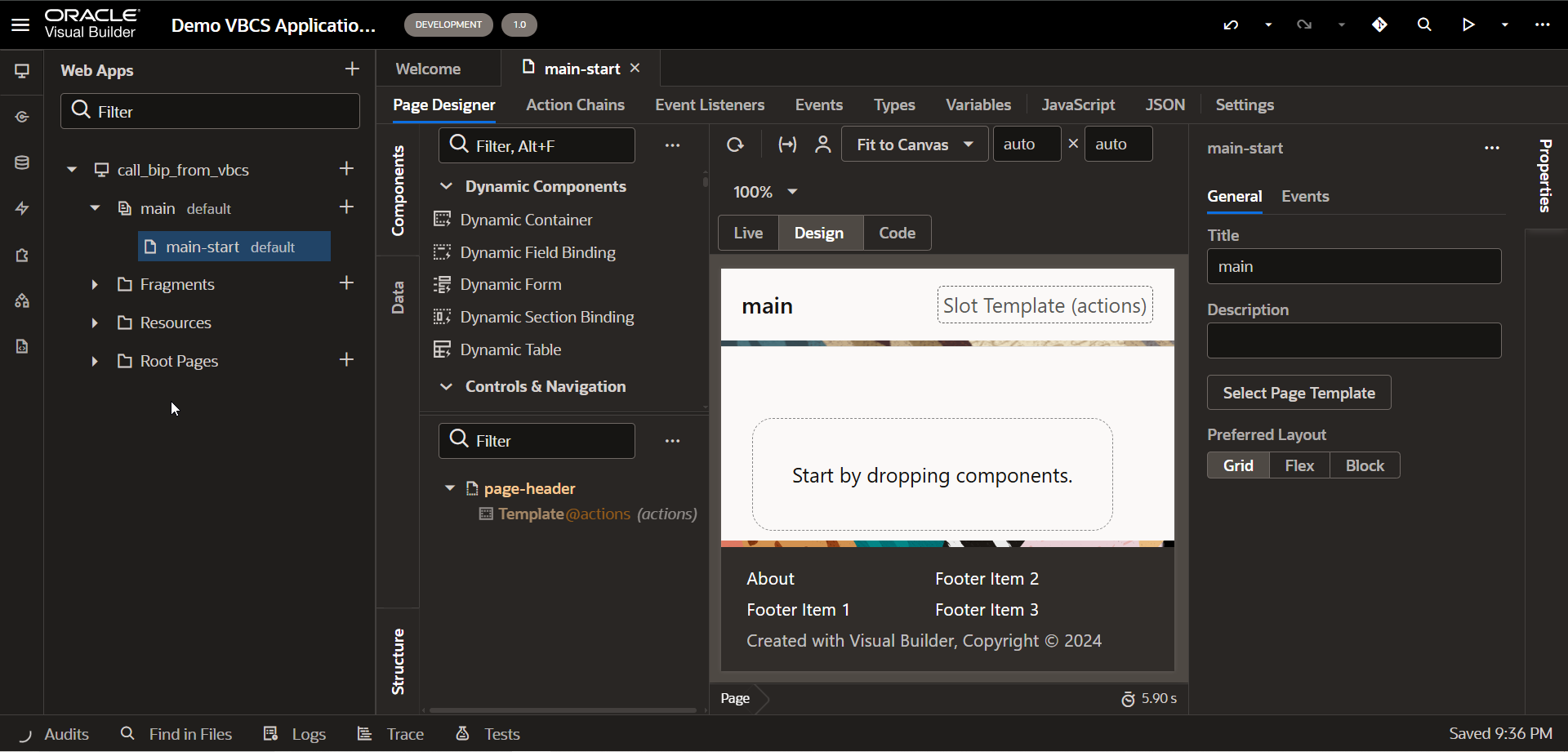Open the Variables tab
This screenshot has height=752, width=1568.
(978, 105)
